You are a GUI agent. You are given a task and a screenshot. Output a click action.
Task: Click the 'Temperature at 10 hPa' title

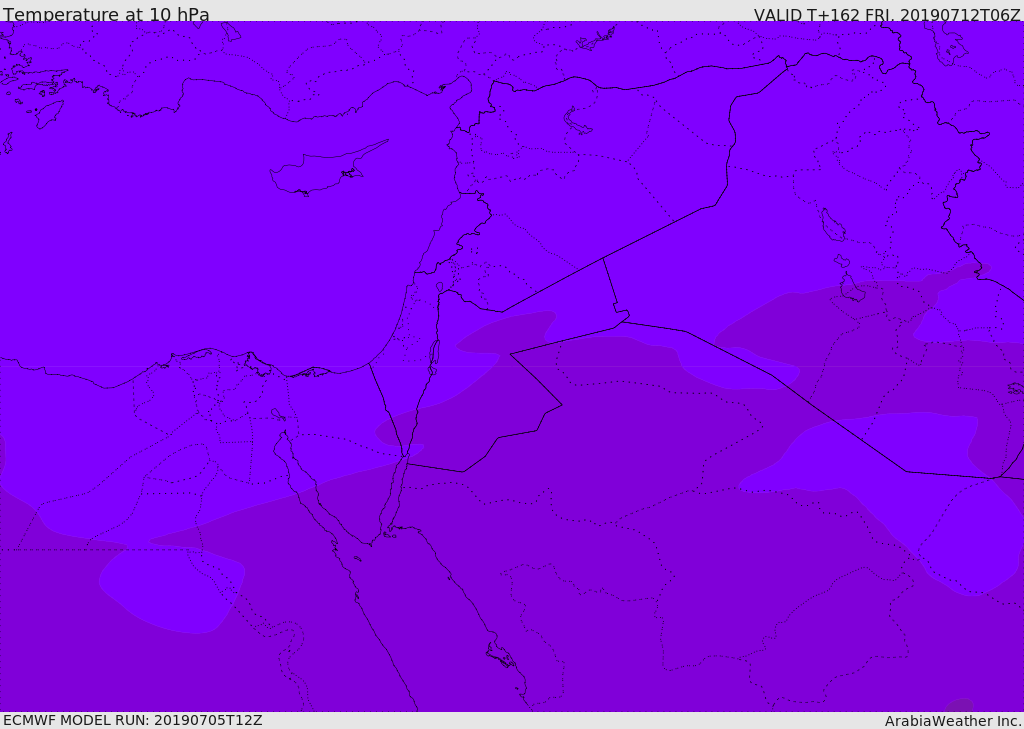pos(106,14)
